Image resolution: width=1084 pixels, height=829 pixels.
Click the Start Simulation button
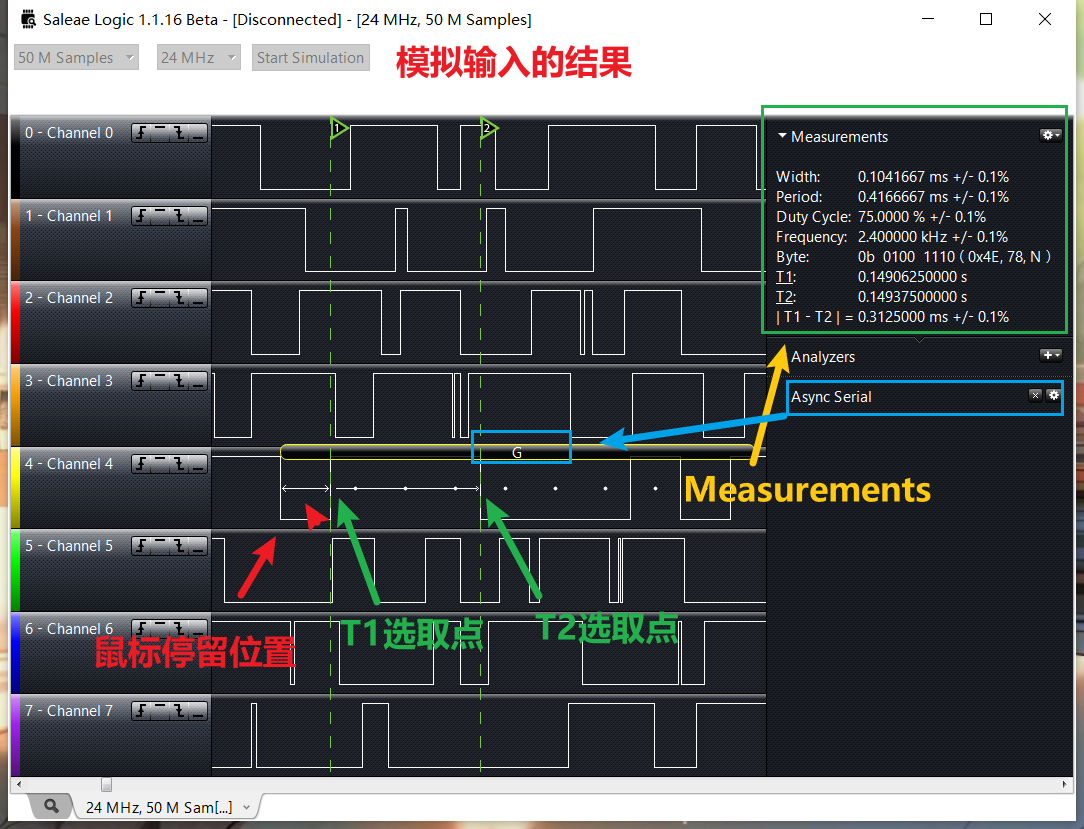[x=310, y=57]
